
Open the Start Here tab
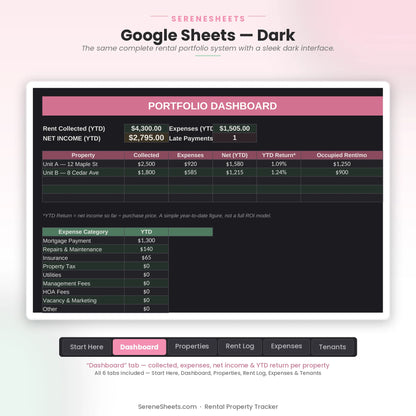[x=86, y=347]
